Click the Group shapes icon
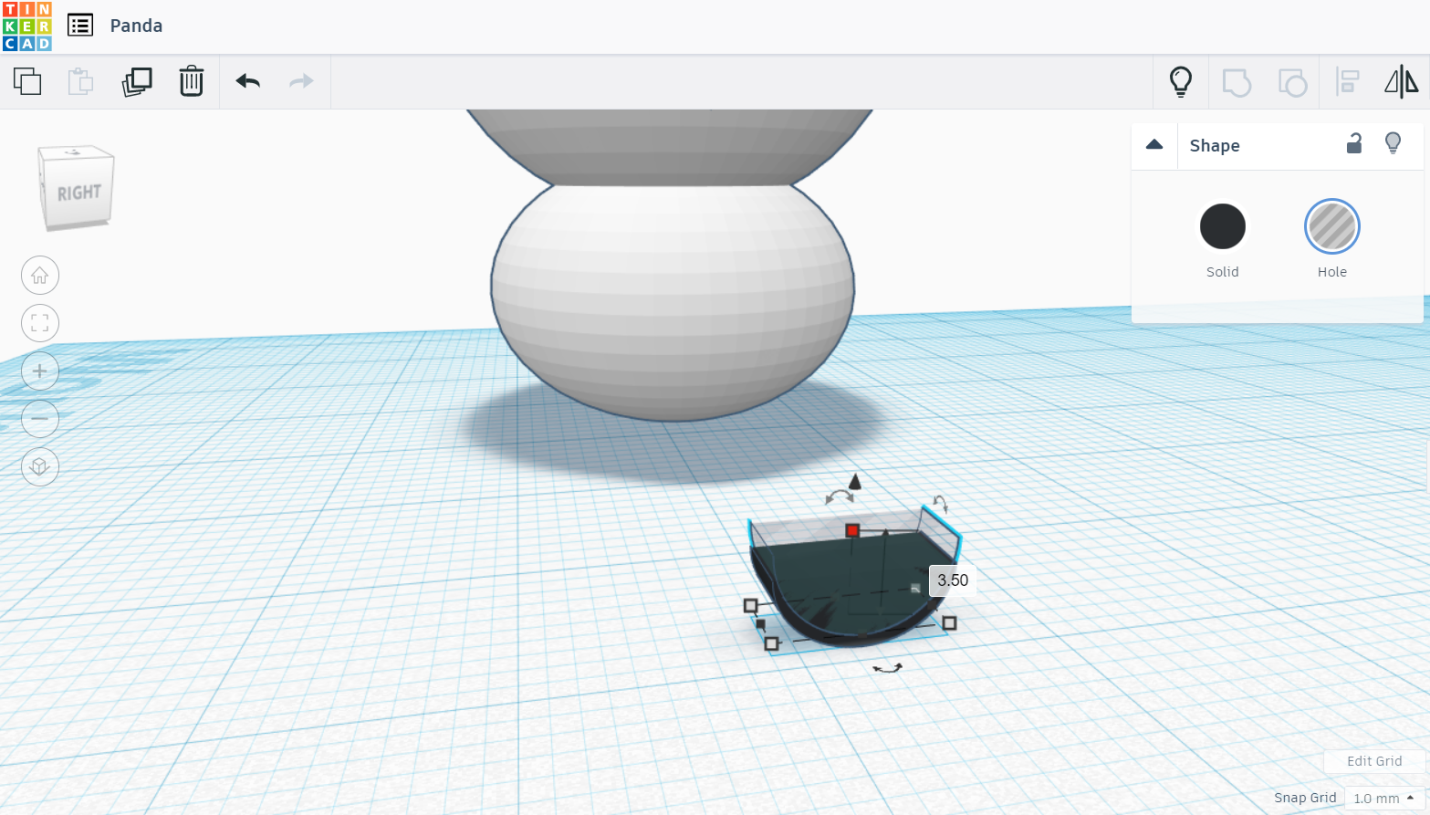 1237,82
